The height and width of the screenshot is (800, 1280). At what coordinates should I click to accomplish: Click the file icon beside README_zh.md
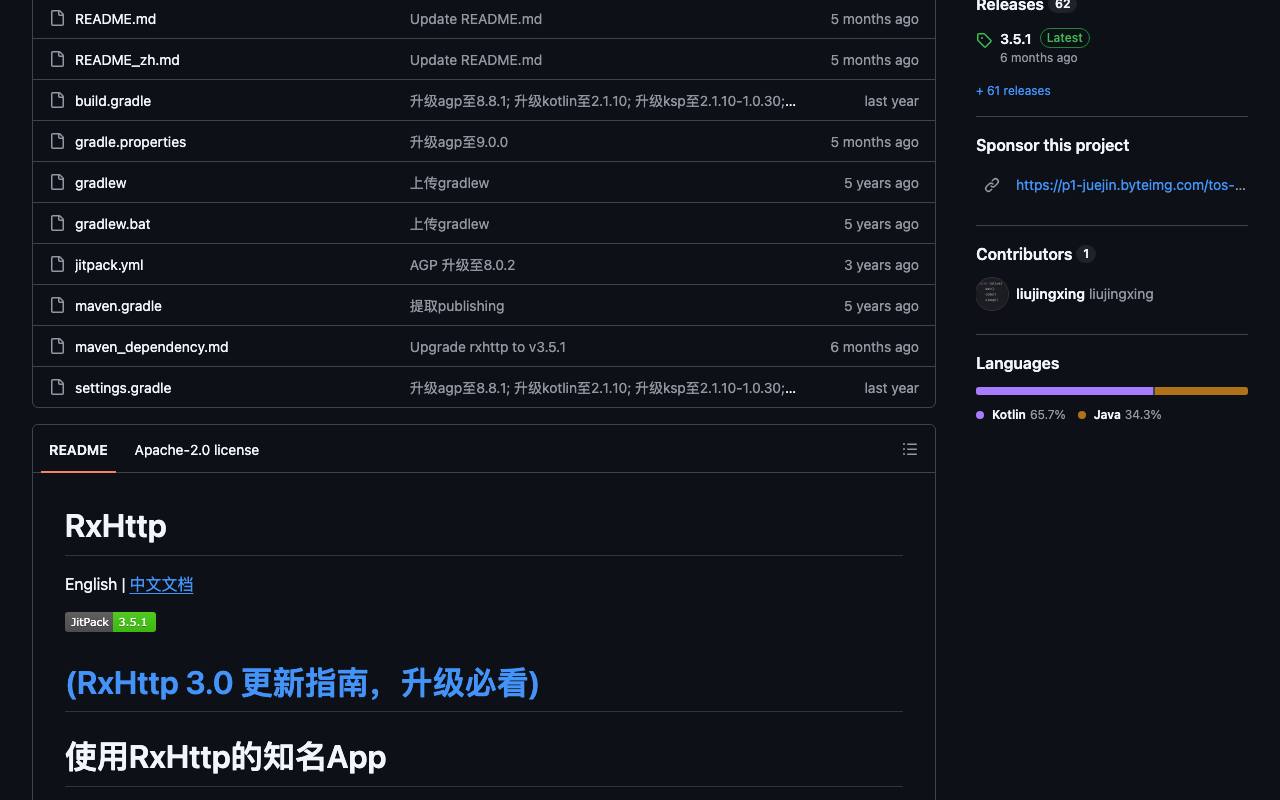(x=57, y=60)
